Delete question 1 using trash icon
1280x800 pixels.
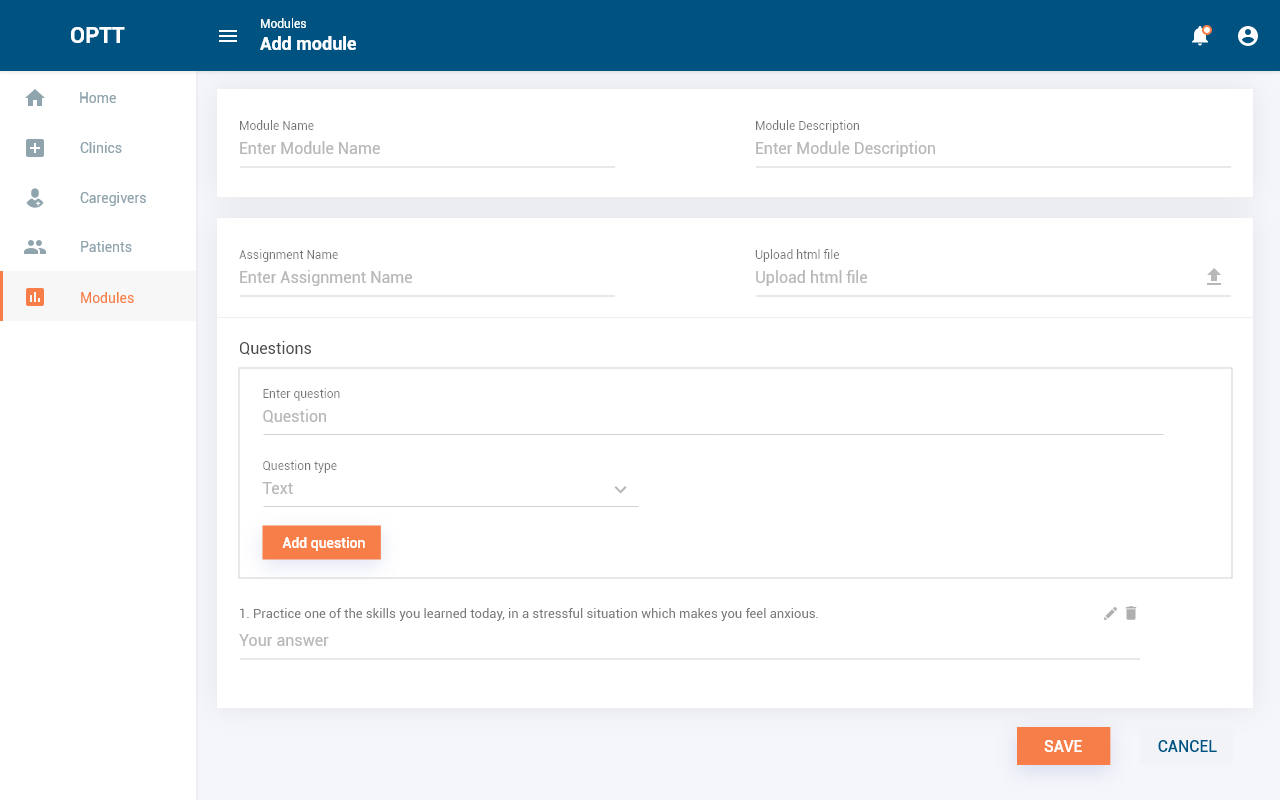[x=1131, y=613]
